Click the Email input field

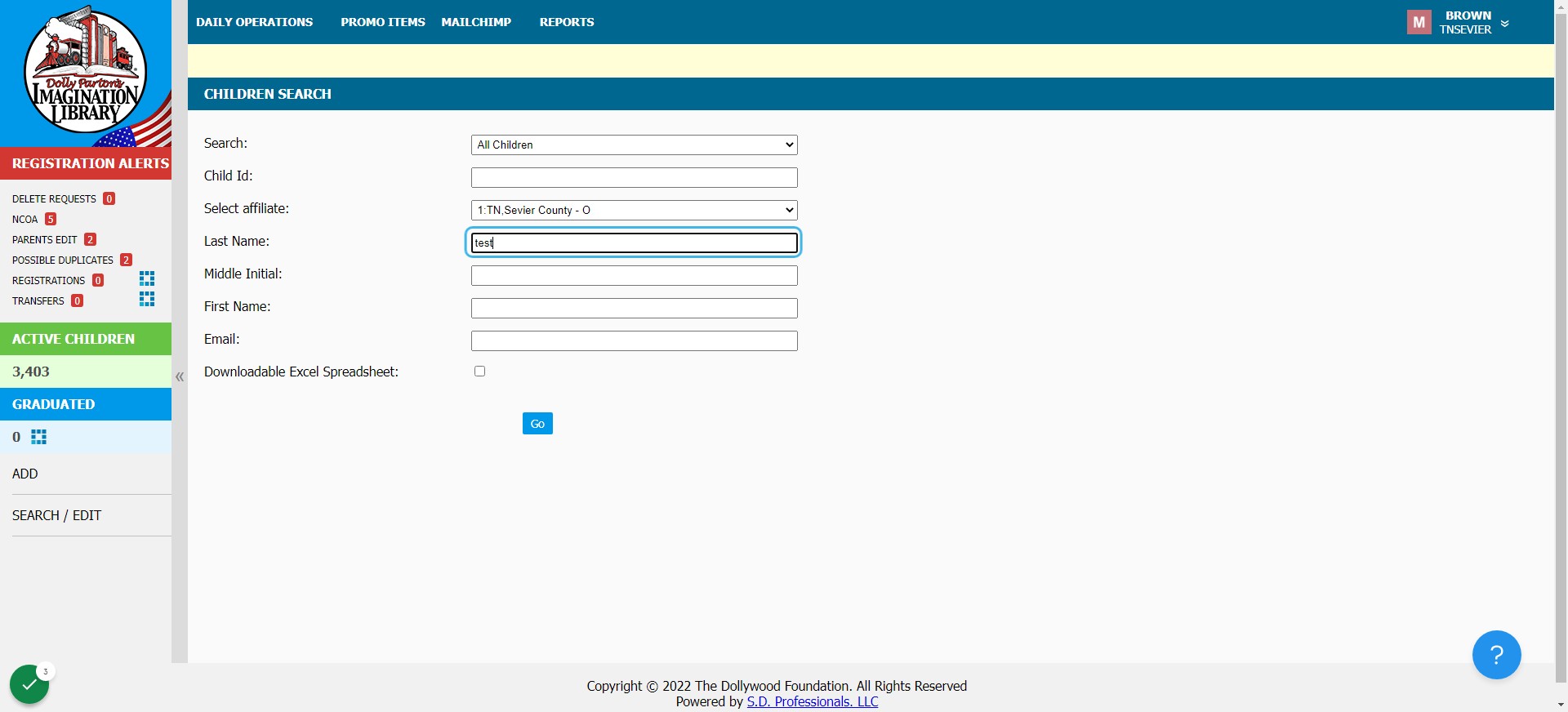pos(635,340)
